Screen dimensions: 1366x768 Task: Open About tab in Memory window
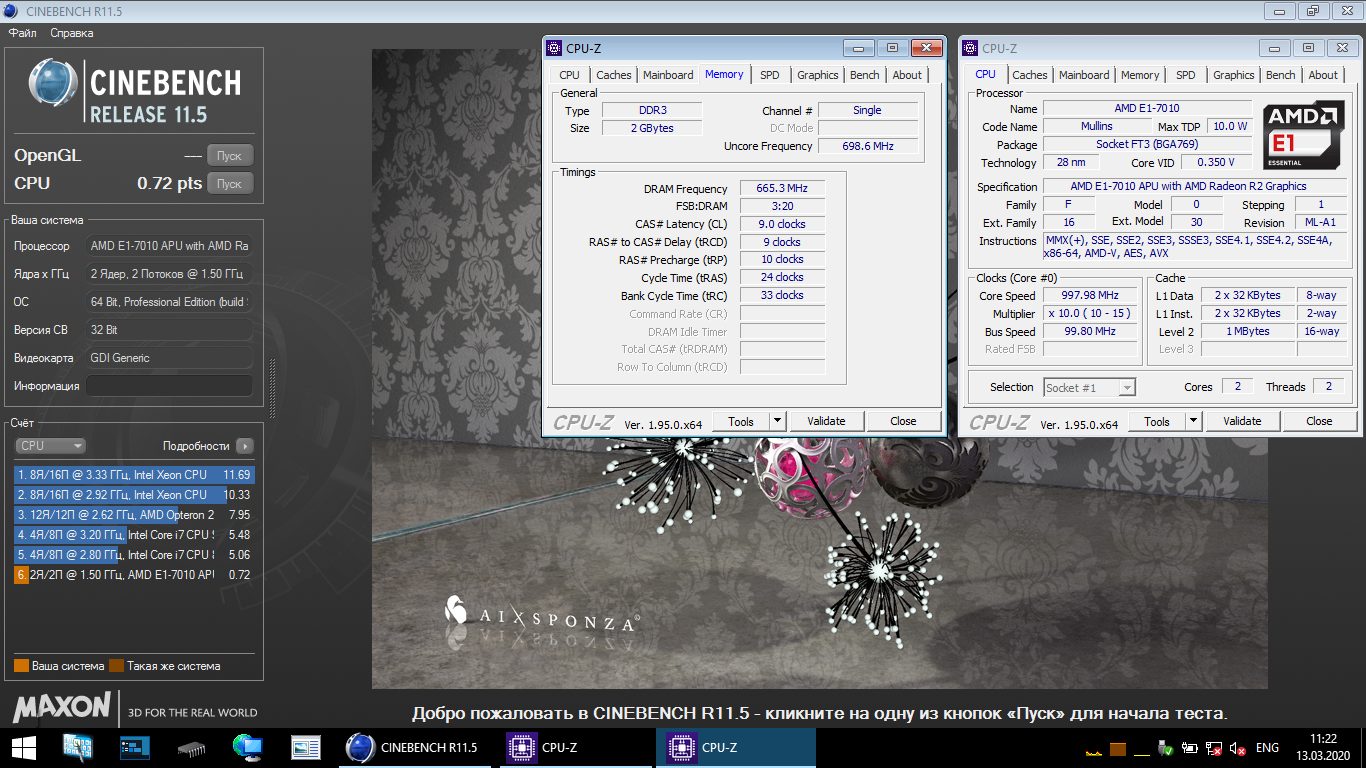pos(907,75)
